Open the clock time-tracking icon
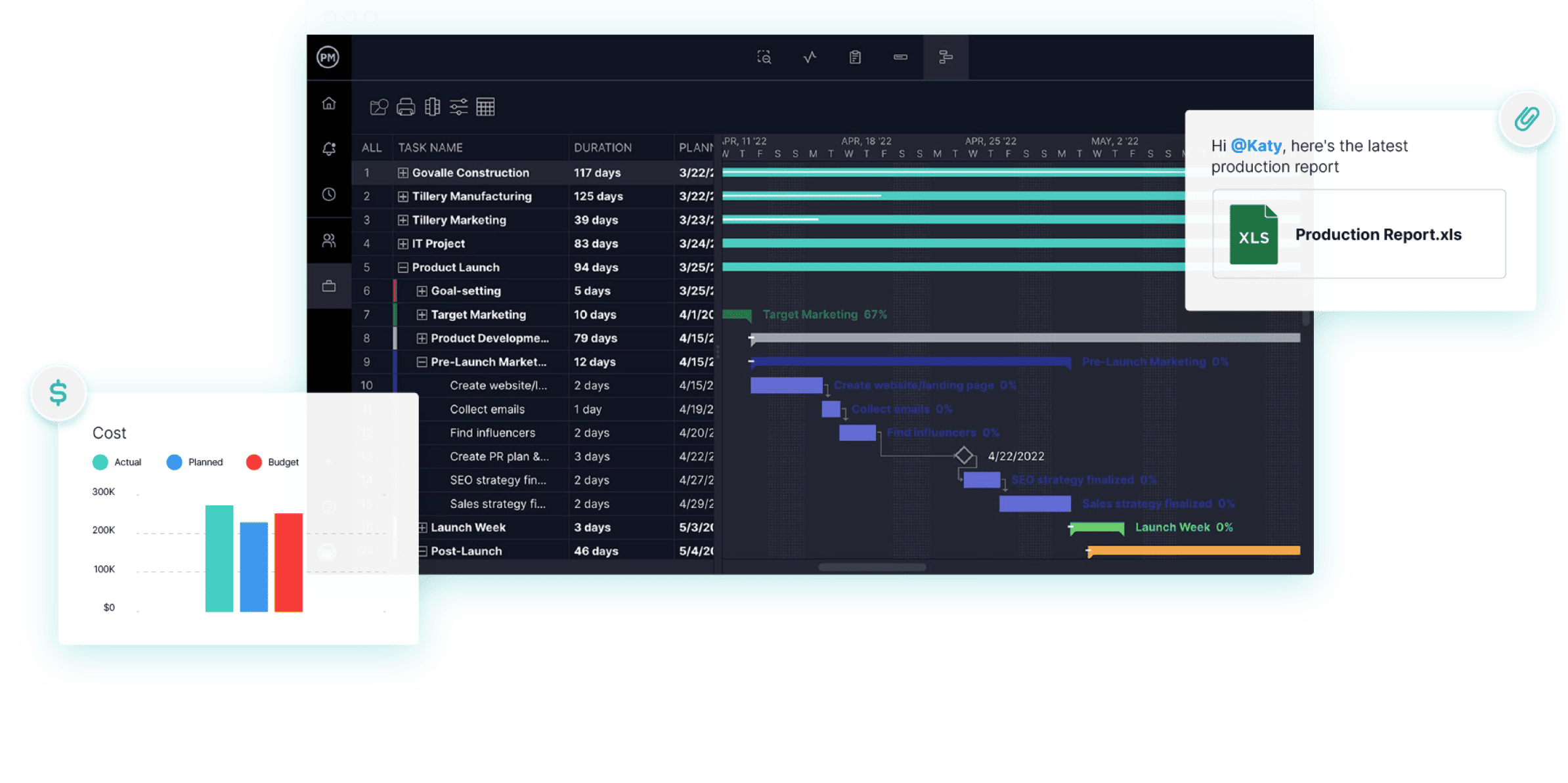The image size is (1568, 783). (329, 194)
